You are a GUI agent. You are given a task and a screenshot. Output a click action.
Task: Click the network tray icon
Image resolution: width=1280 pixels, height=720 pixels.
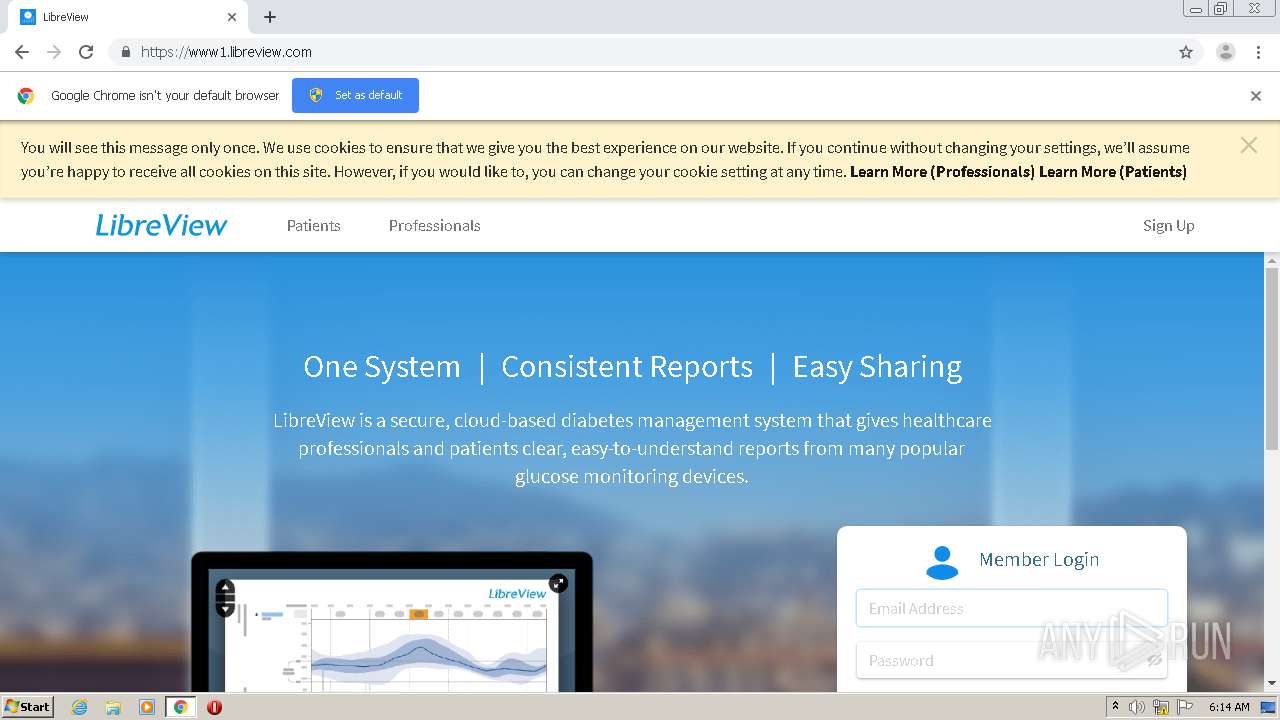tap(1161, 707)
